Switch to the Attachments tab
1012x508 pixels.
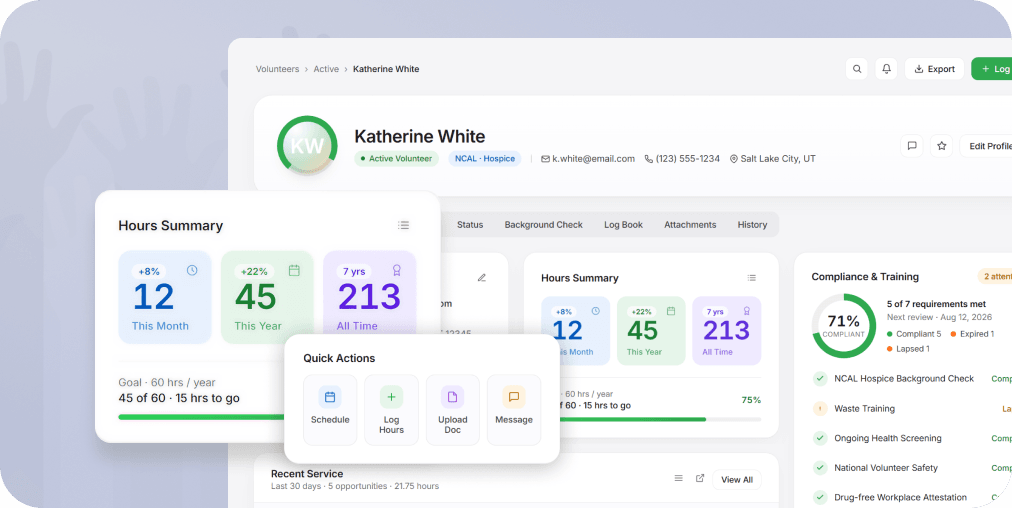[x=690, y=225]
